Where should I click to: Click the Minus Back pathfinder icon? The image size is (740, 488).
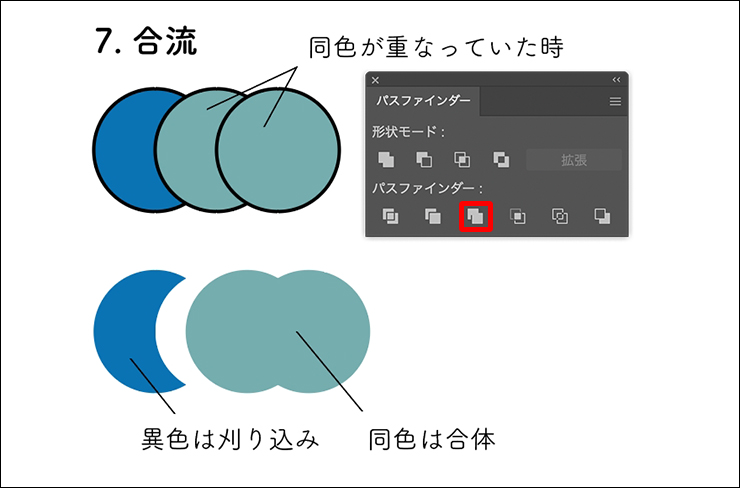602,216
